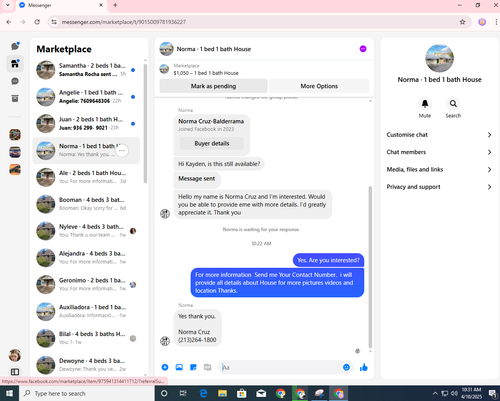Switch to the Messenger browser tab

pyautogui.click(x=61, y=5)
